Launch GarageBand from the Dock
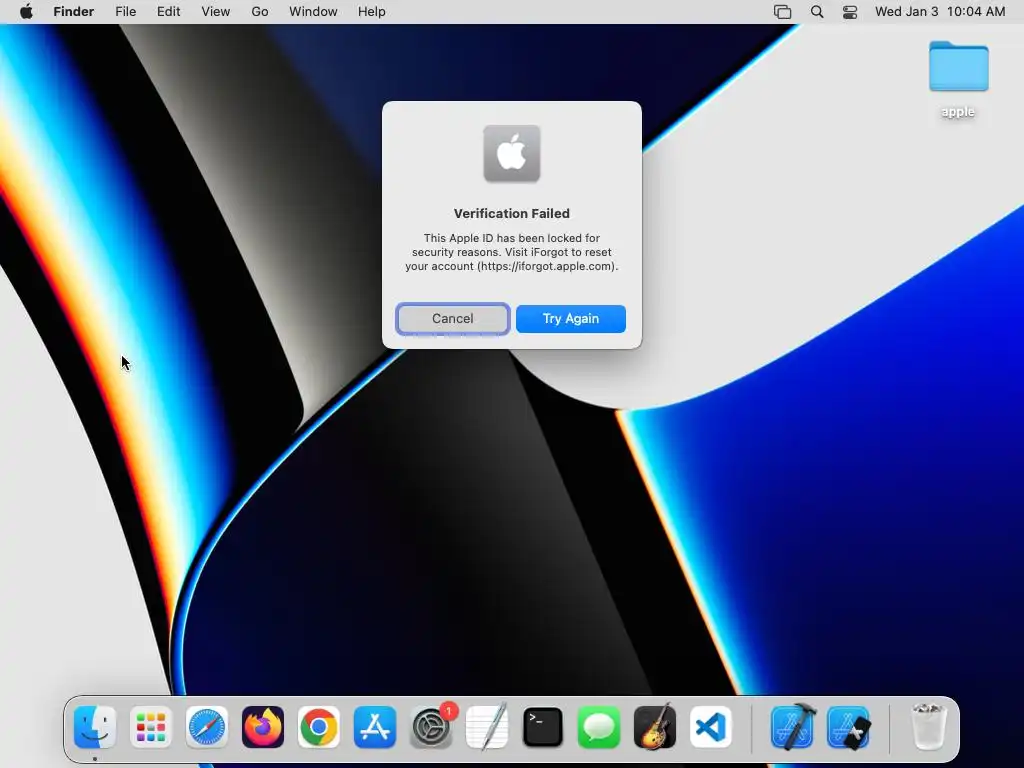This screenshot has height=768, width=1024. 655,727
